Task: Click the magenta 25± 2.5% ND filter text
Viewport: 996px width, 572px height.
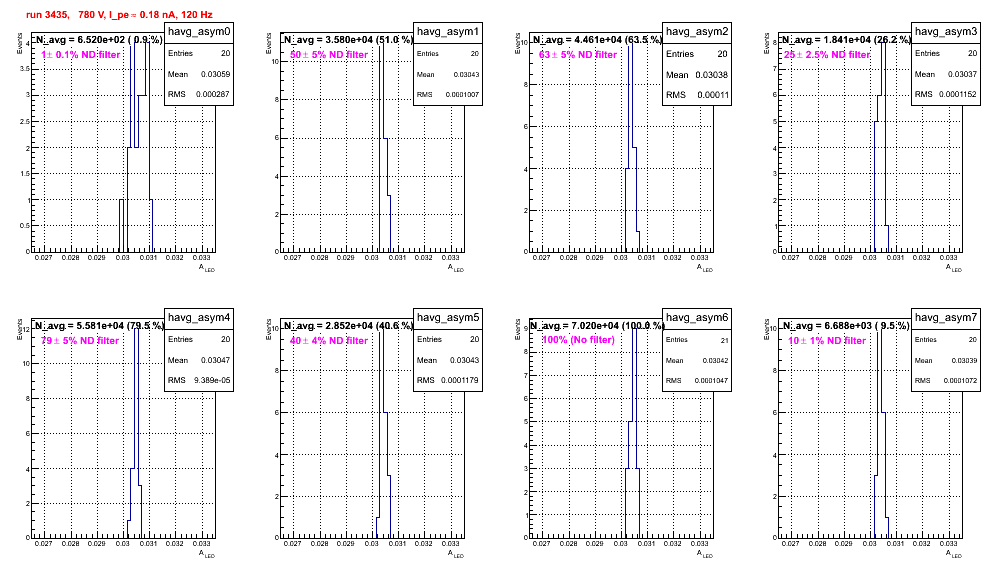Action: point(827,55)
